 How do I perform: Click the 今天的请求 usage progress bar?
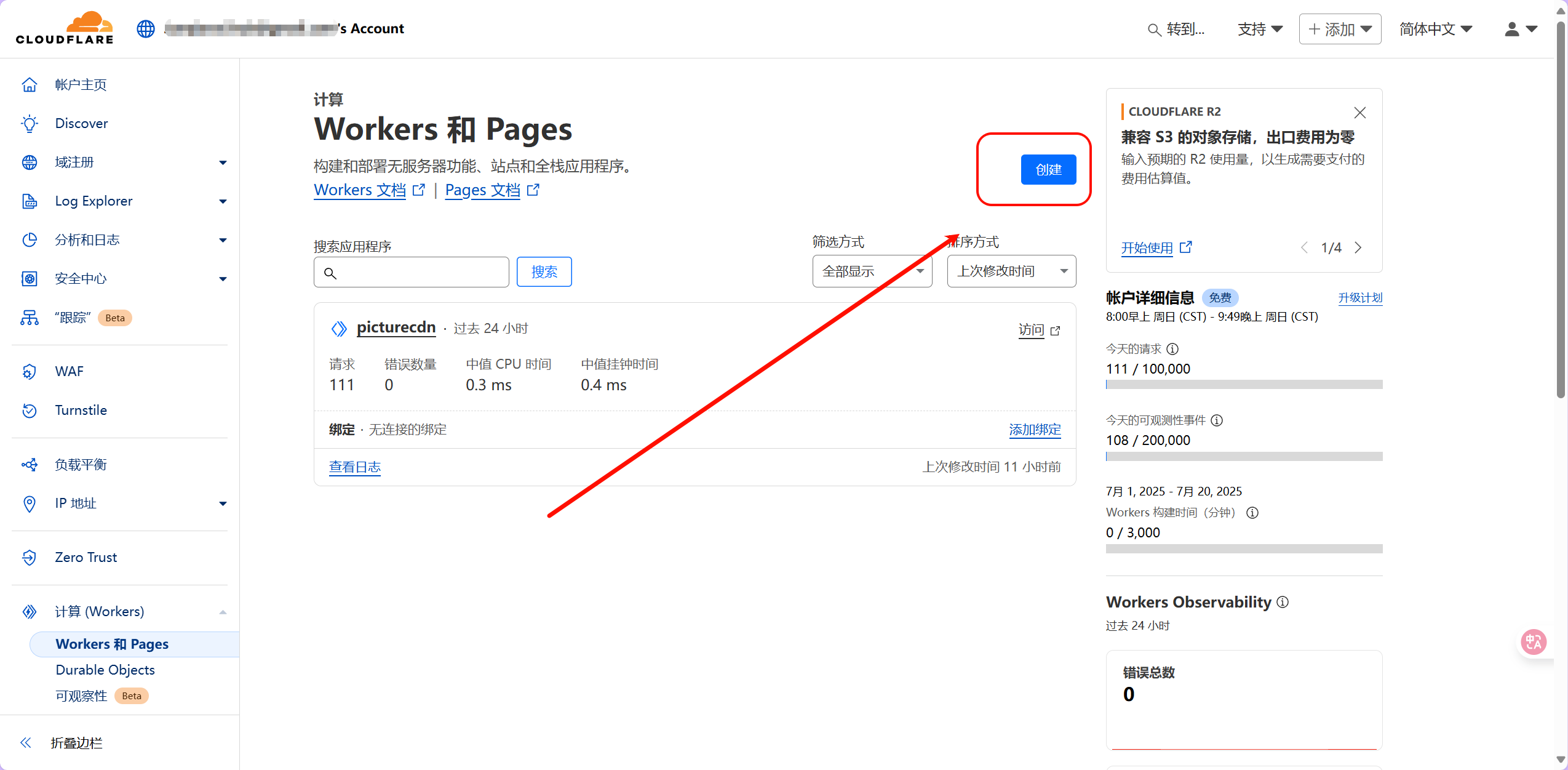1244,385
